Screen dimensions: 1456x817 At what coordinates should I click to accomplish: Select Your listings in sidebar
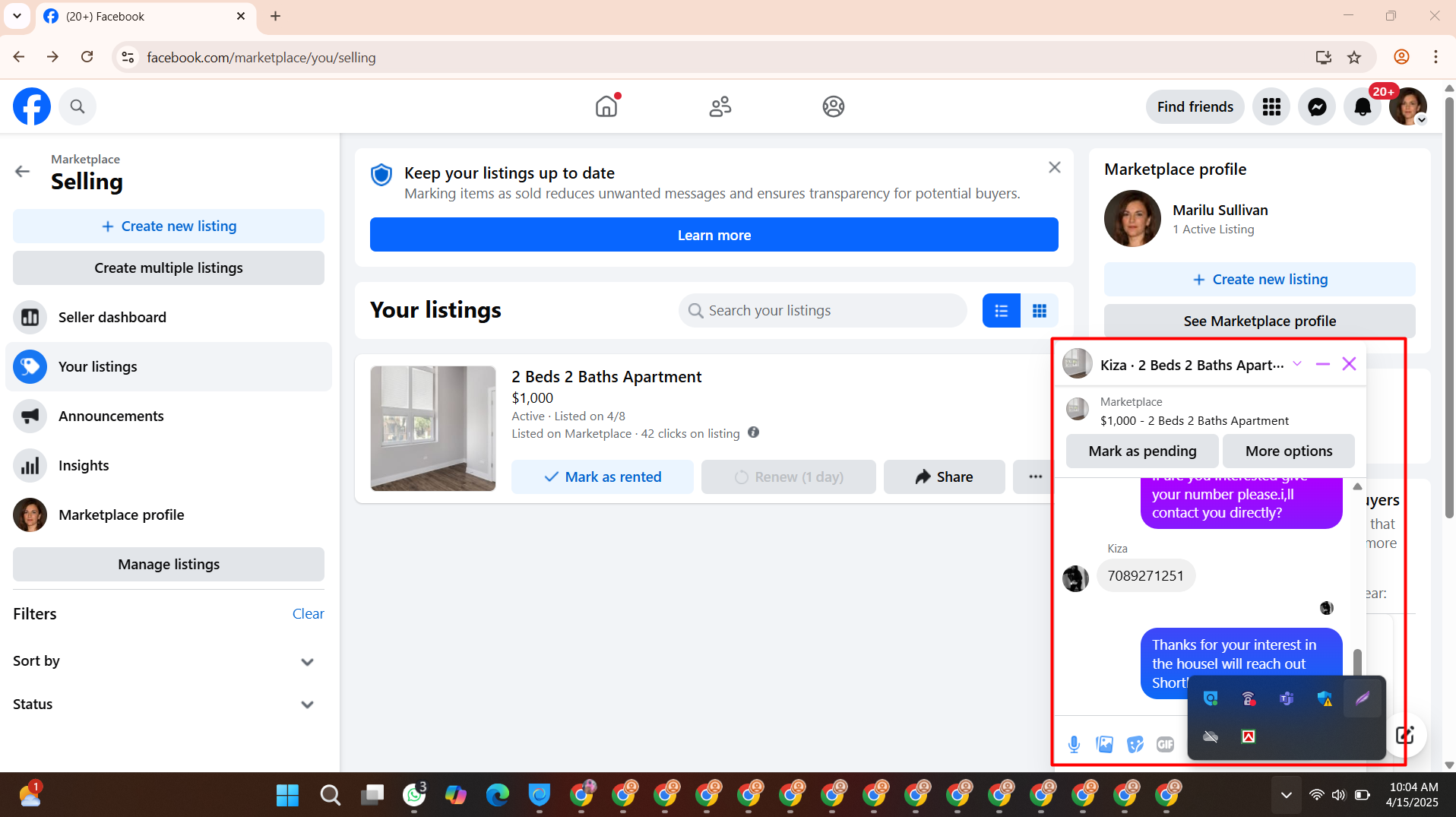click(169, 366)
